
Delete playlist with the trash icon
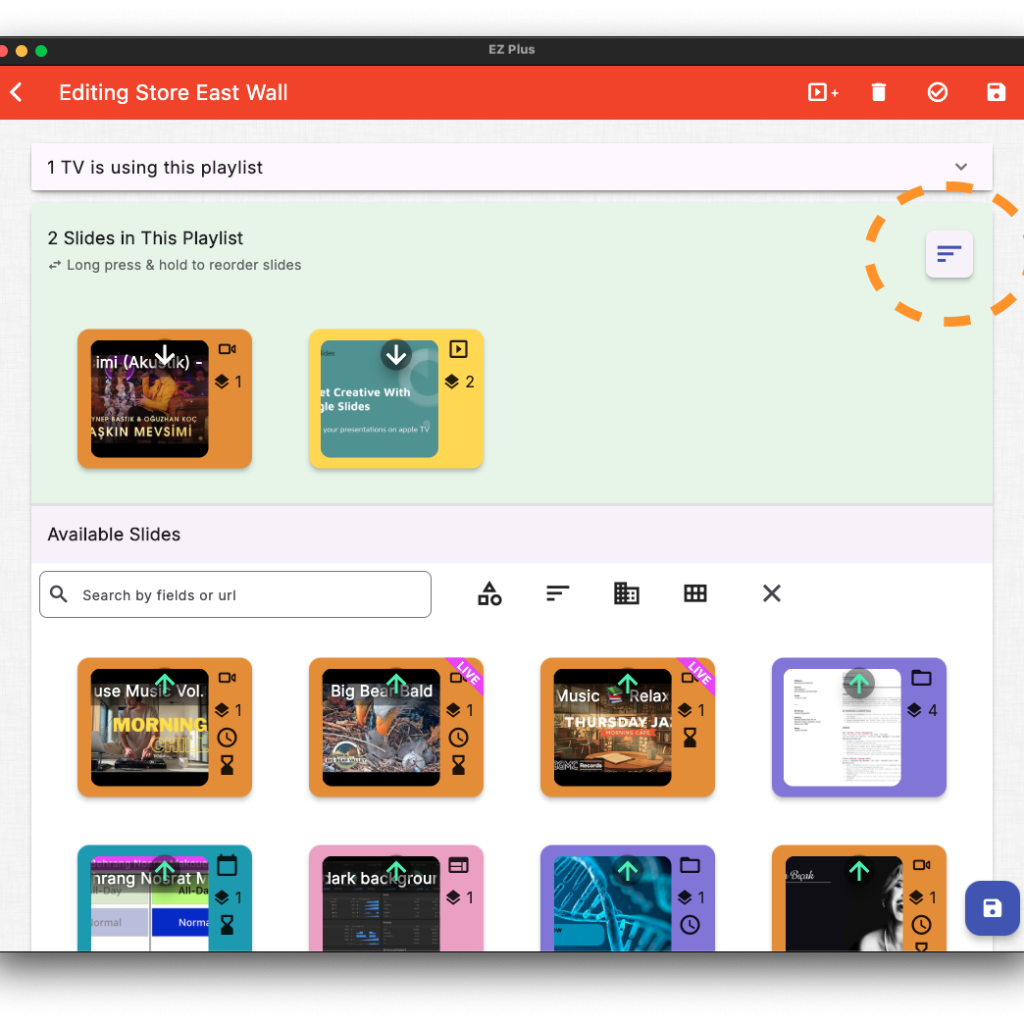point(878,92)
